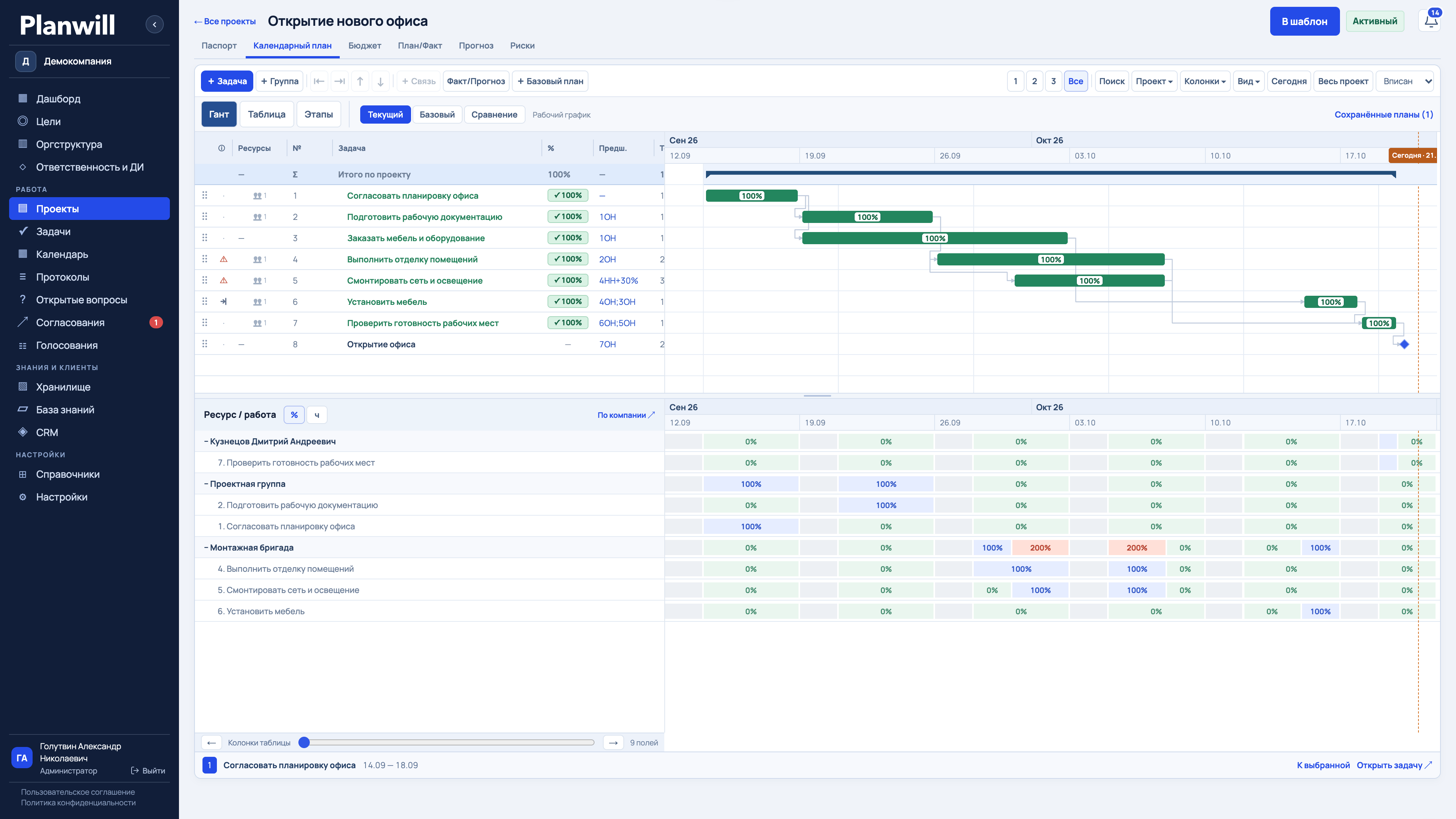Viewport: 1456px width, 819px height.
Task: Open Оргструктура section
Action: tap(89, 144)
